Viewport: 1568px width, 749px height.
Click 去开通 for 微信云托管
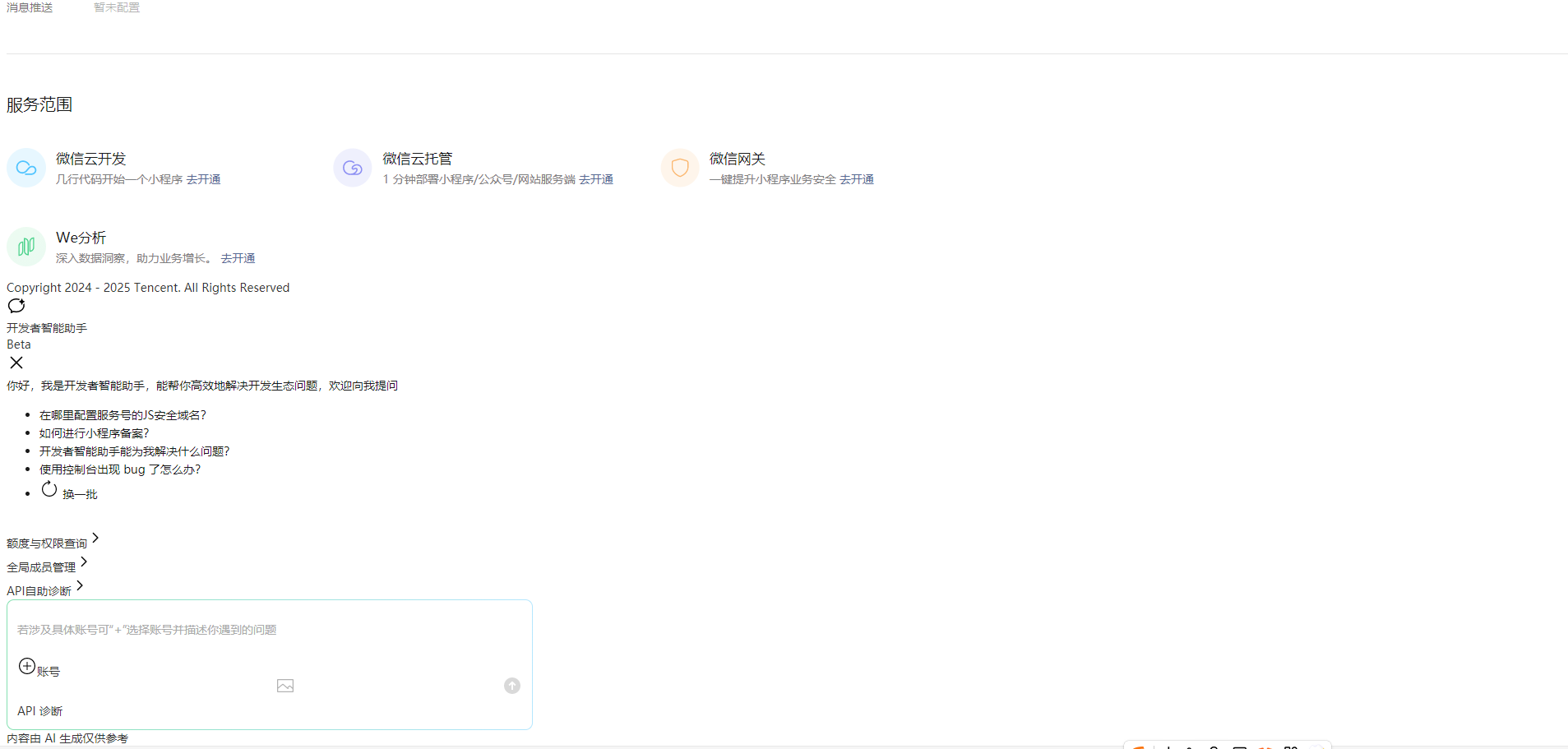596,179
